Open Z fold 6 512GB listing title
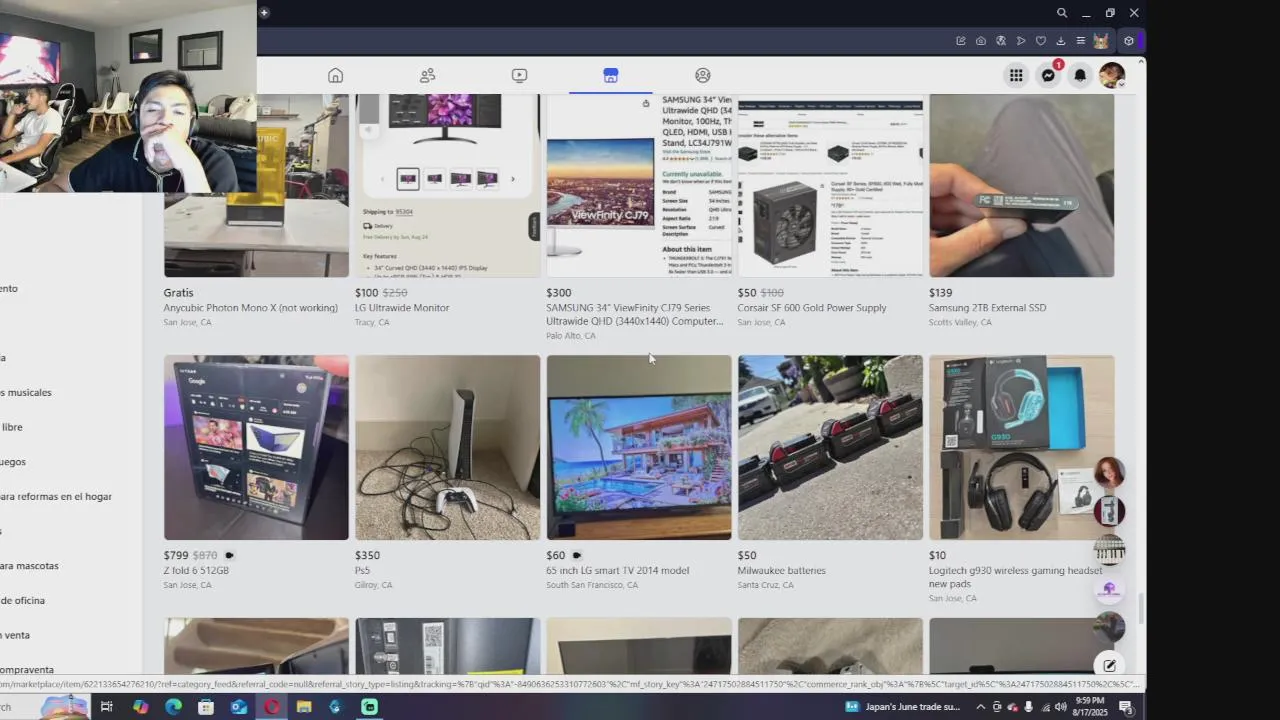 click(196, 571)
